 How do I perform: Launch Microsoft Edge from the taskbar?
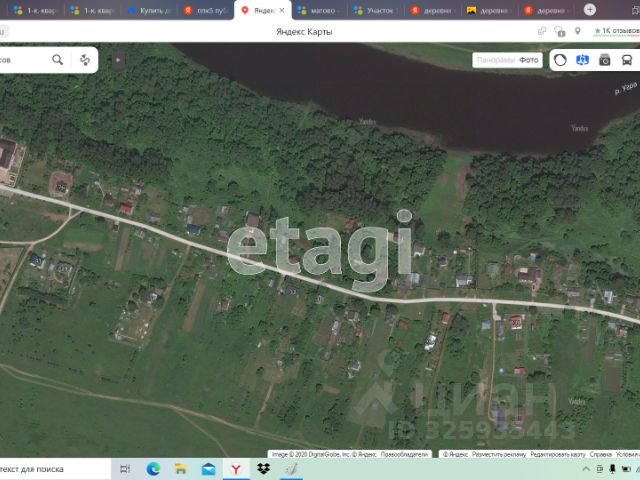(x=153, y=469)
